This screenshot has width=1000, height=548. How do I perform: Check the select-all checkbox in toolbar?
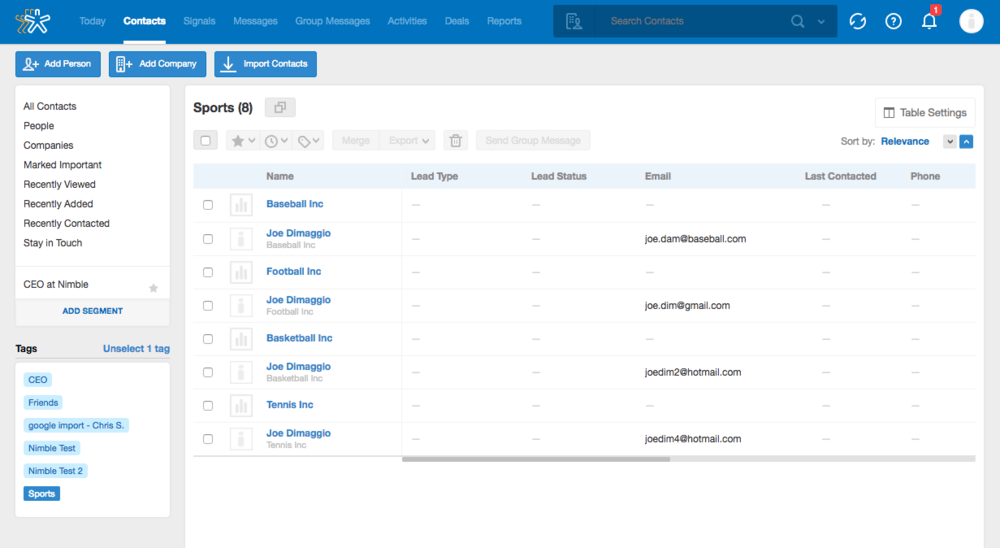206,141
